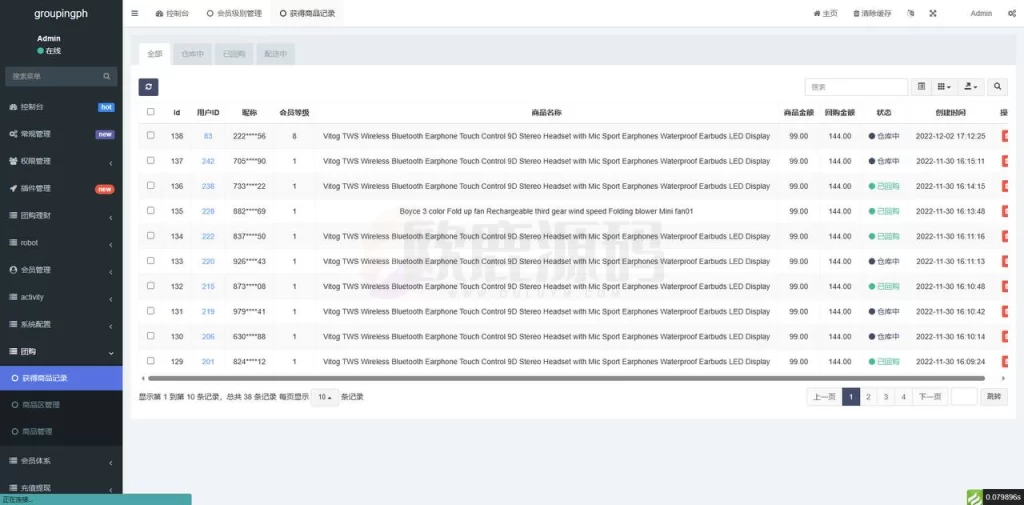
Task: Check the row with Id 138
Action: pos(151,135)
